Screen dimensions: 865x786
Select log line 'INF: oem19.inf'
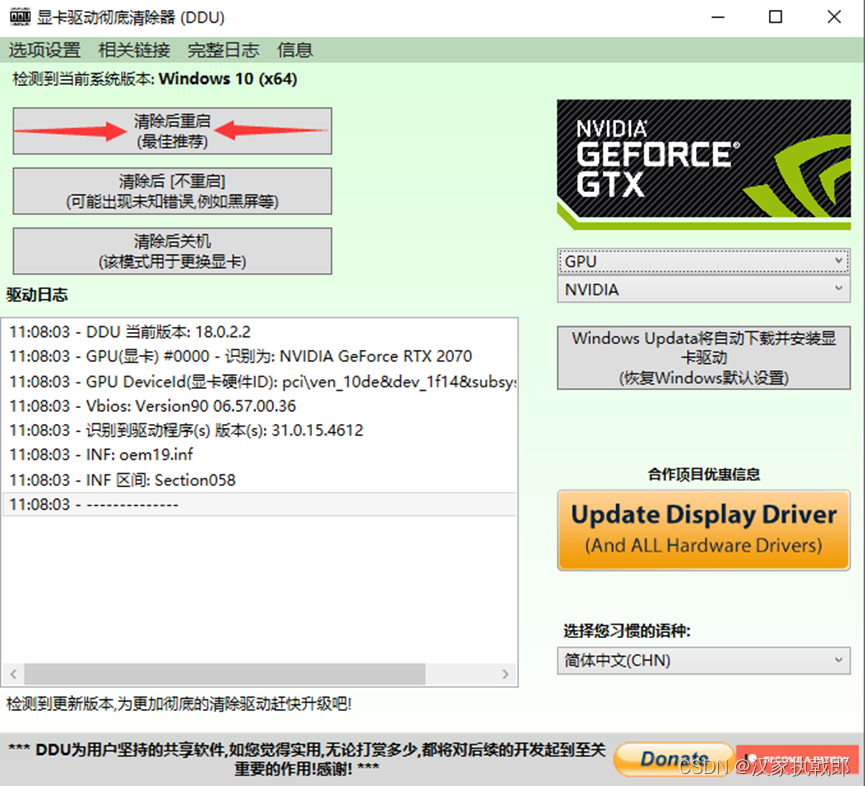point(259,455)
